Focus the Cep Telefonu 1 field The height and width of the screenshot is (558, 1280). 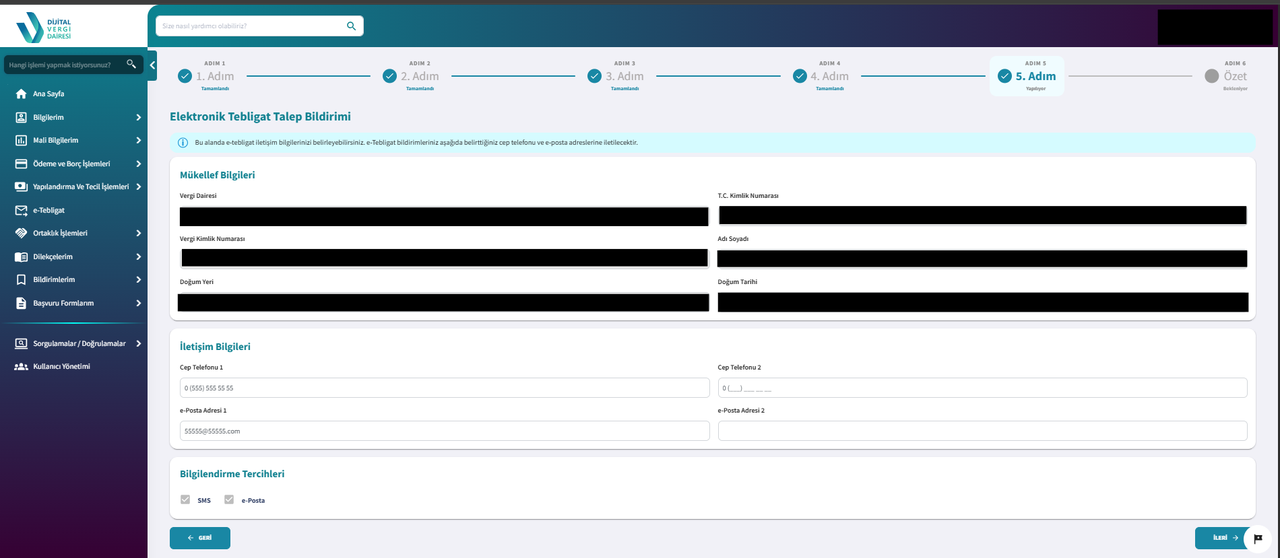point(444,388)
